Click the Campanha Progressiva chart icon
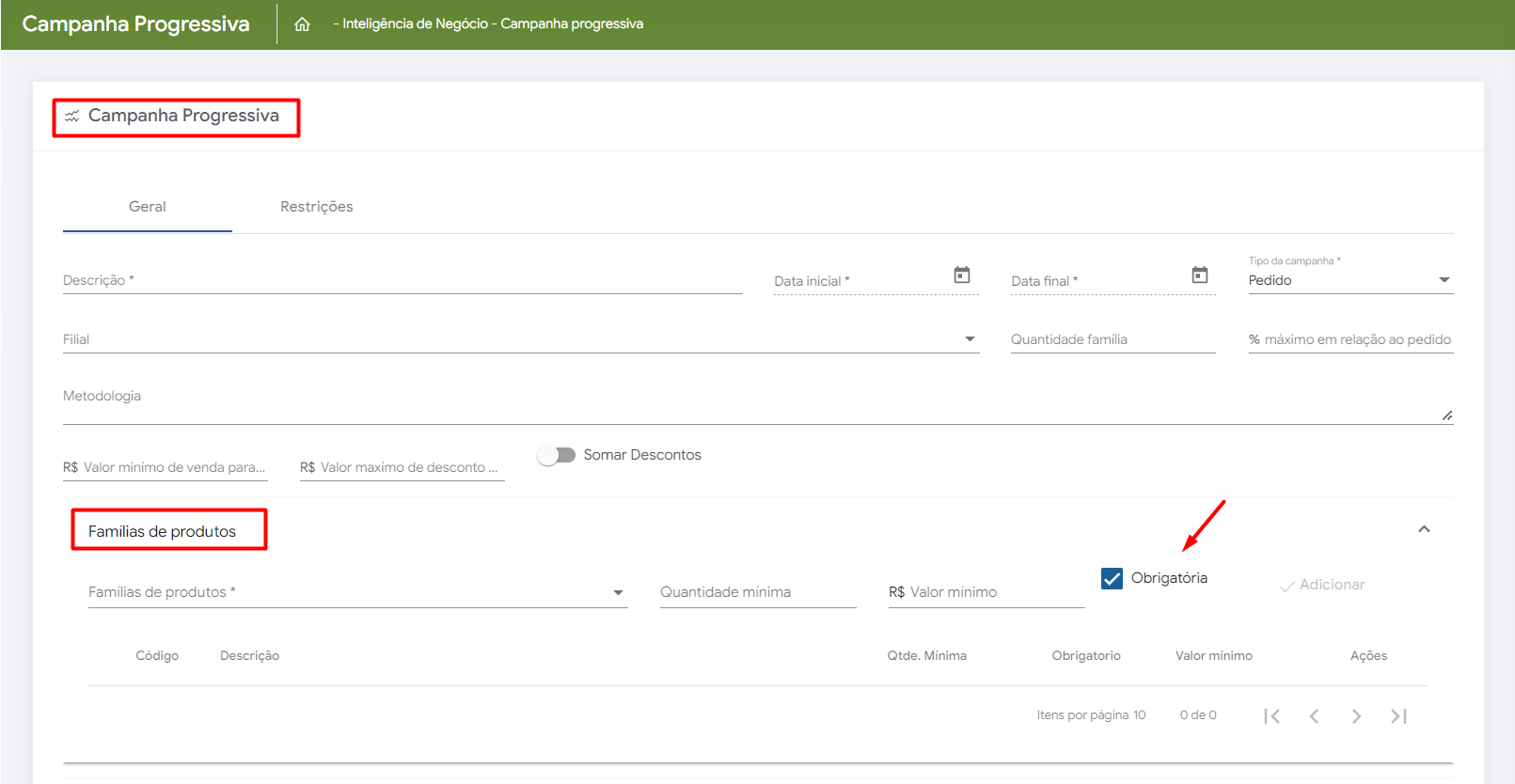 click(71, 117)
